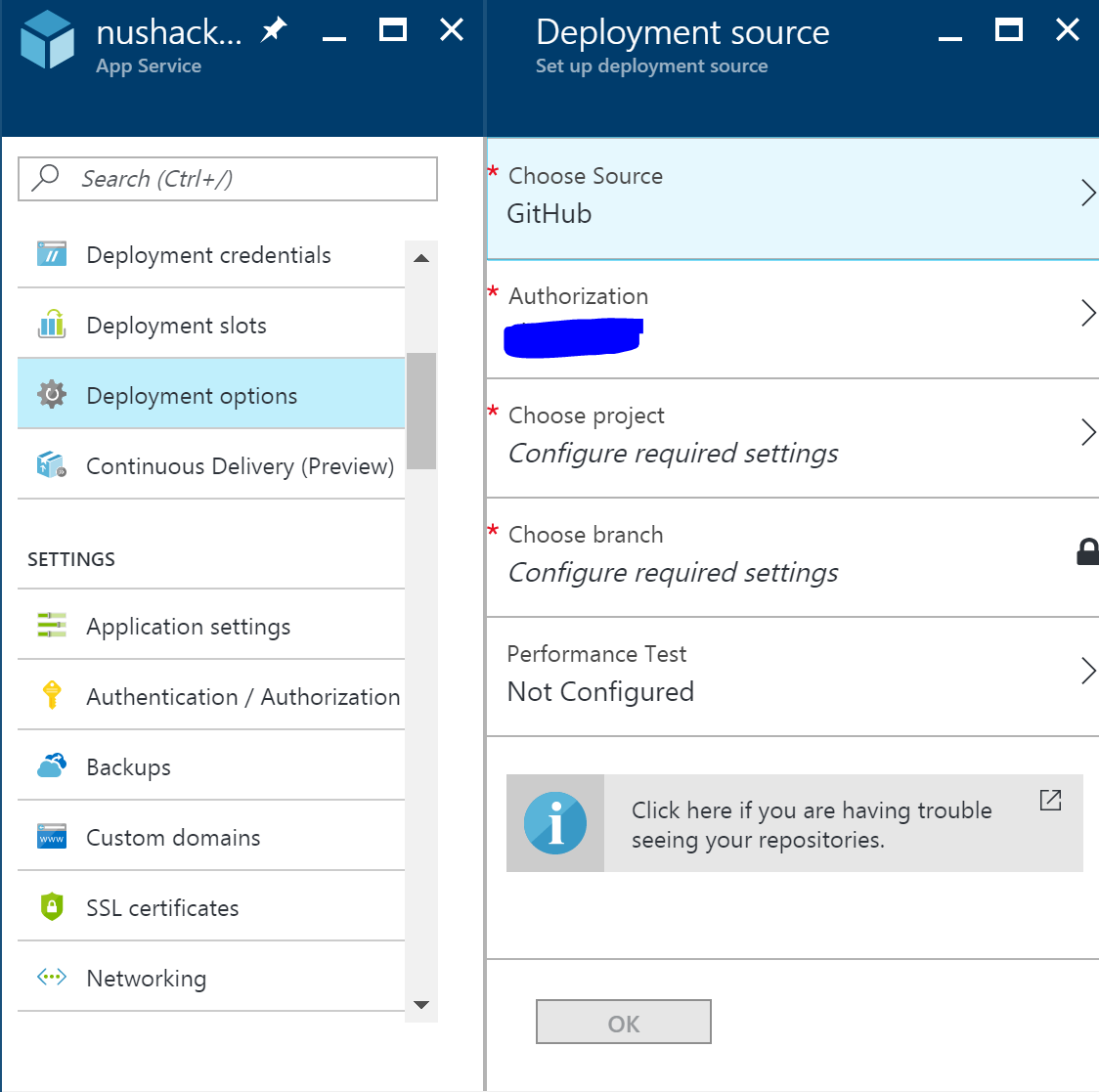
Task: Click the lock icon on Choose branch
Action: pyautogui.click(x=1088, y=551)
